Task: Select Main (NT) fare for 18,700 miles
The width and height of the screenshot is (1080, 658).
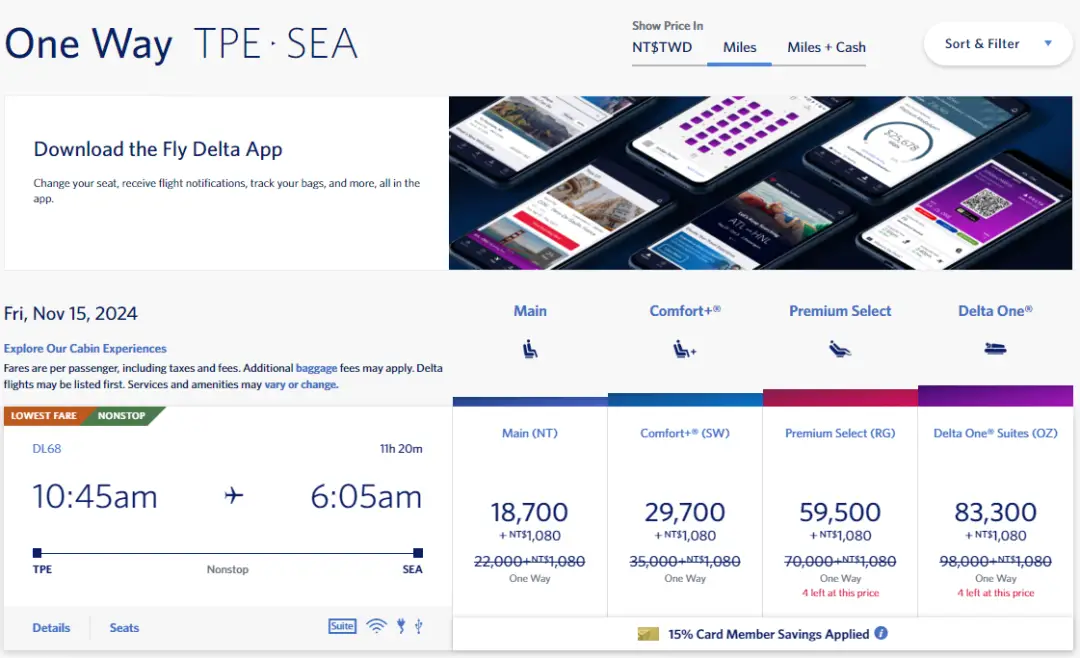Action: pyautogui.click(x=530, y=512)
